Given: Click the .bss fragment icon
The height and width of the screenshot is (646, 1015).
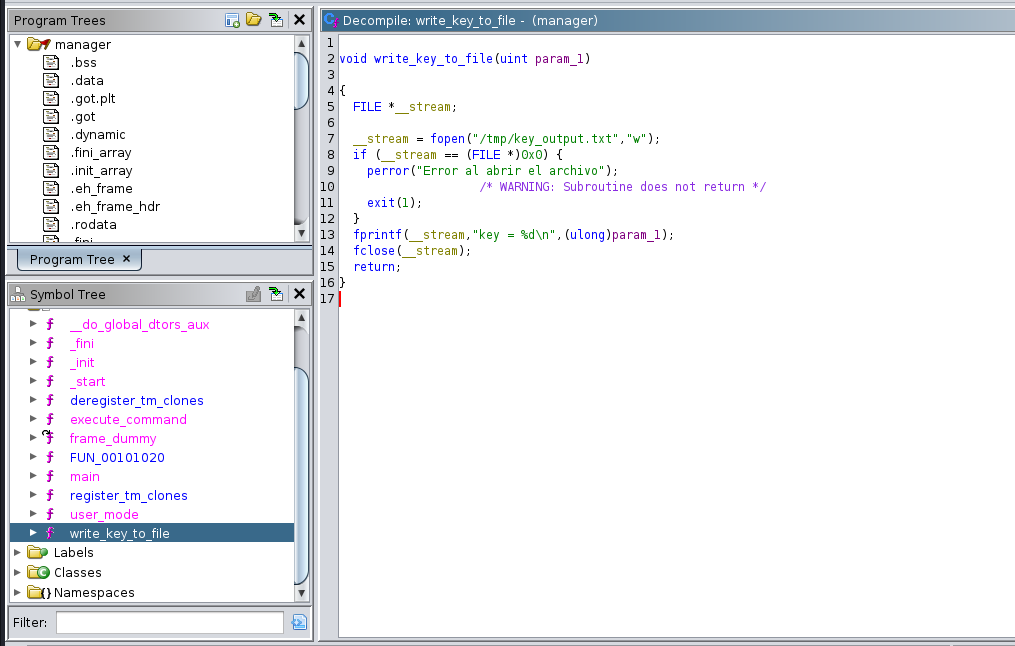Looking at the screenshot, I should tap(51, 62).
